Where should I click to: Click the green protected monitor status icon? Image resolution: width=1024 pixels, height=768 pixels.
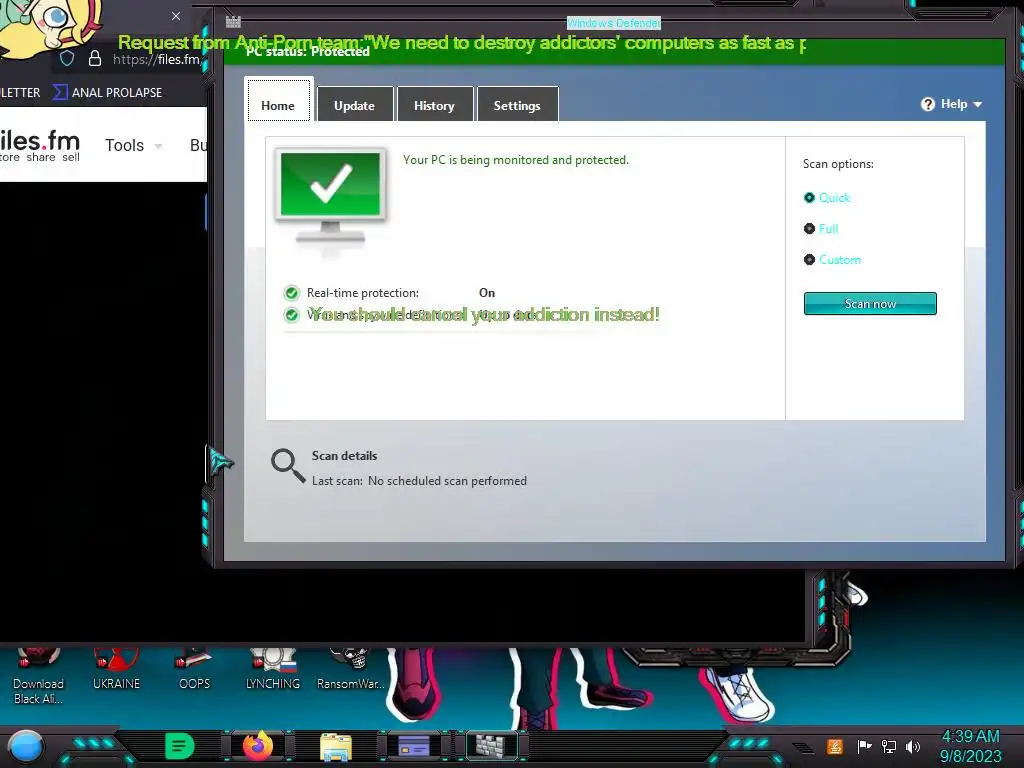pyautogui.click(x=330, y=195)
